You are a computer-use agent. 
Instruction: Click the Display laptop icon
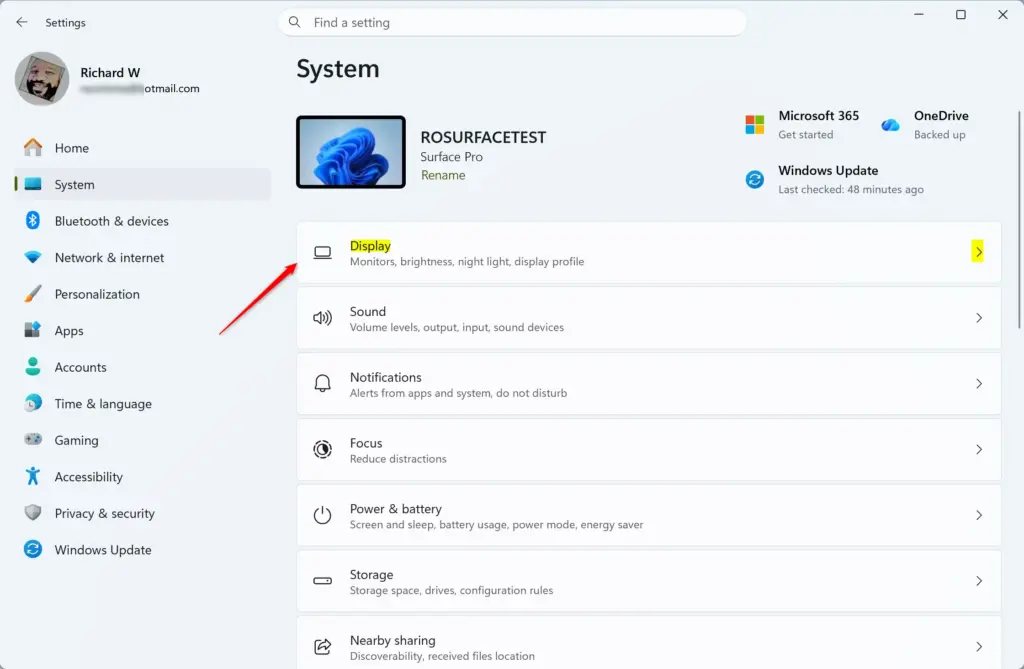click(323, 253)
